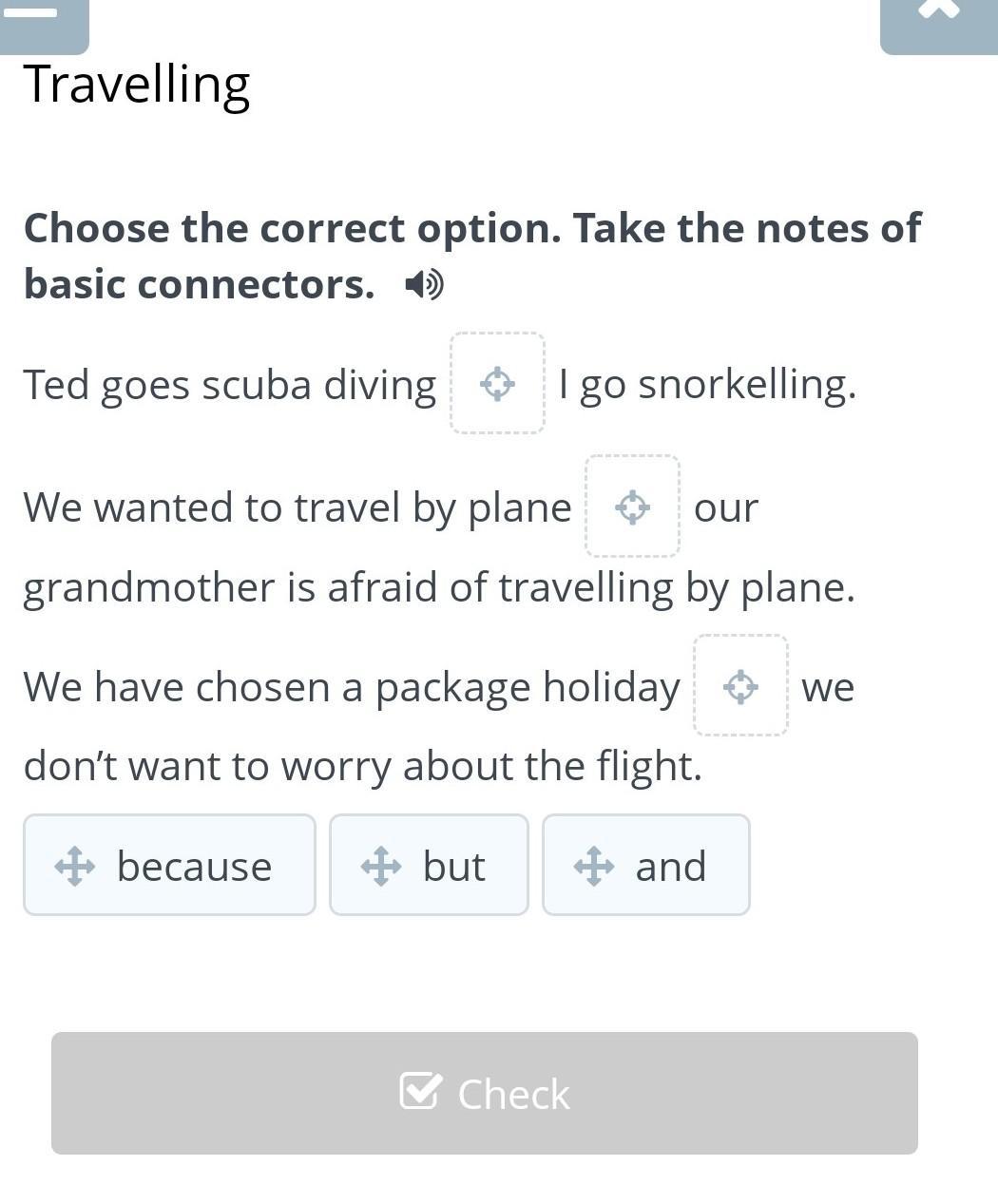Click the 'grandmother is afraid of travelling' line
The width and height of the screenshot is (998, 1204).
(438, 587)
